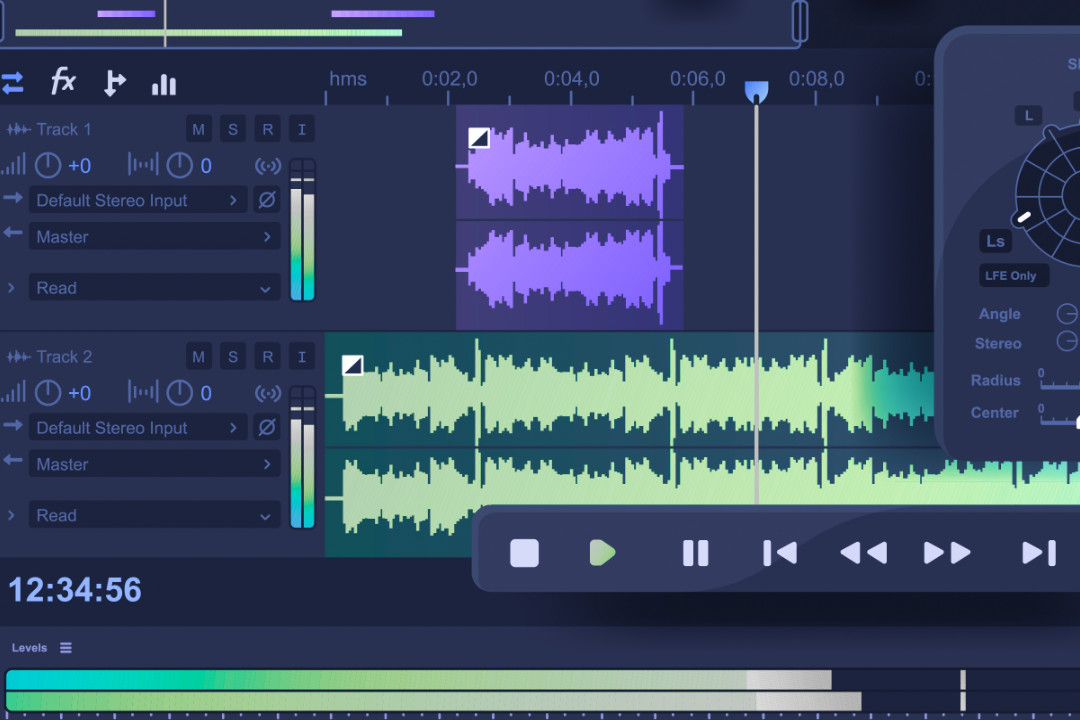
Task: Open Track 1 Default Stereo Input dropdown
Action: pos(138,200)
